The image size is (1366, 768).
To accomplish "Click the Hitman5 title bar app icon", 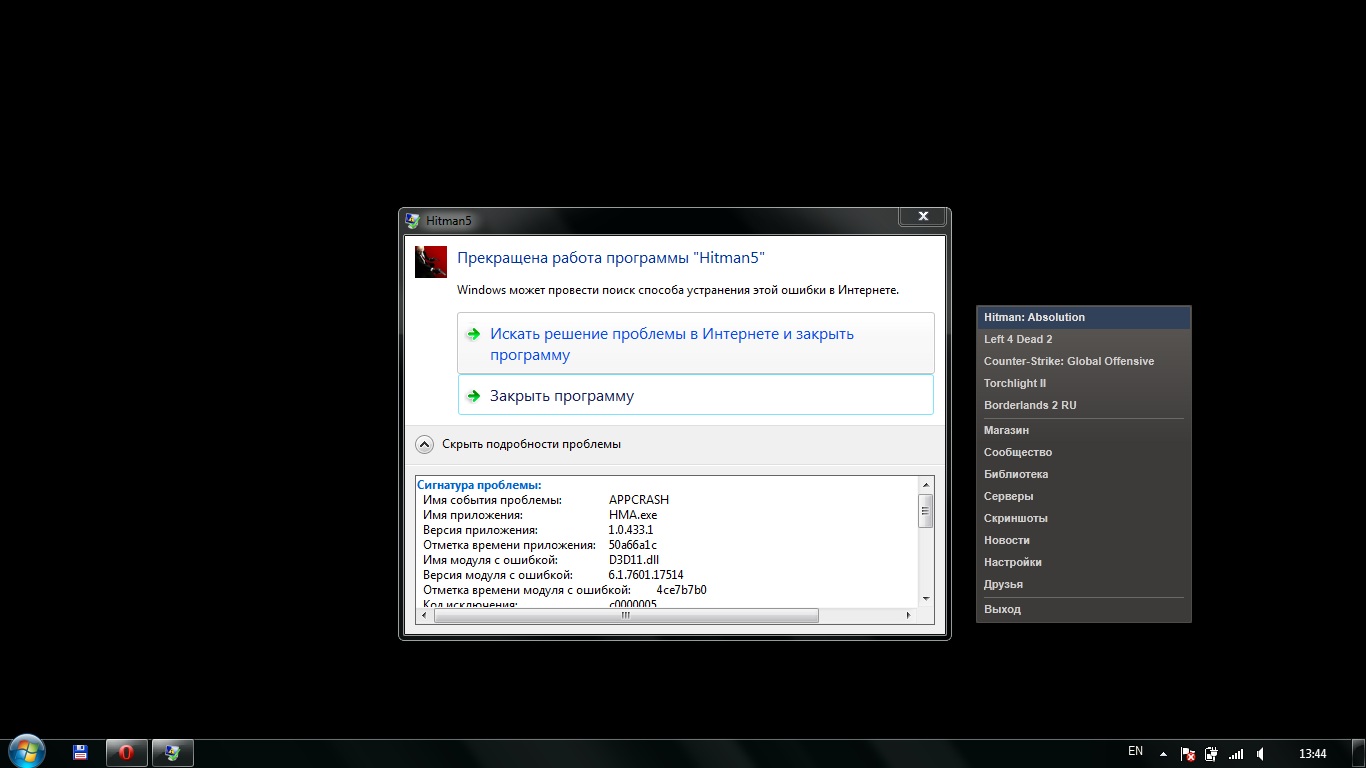I will coord(412,220).
